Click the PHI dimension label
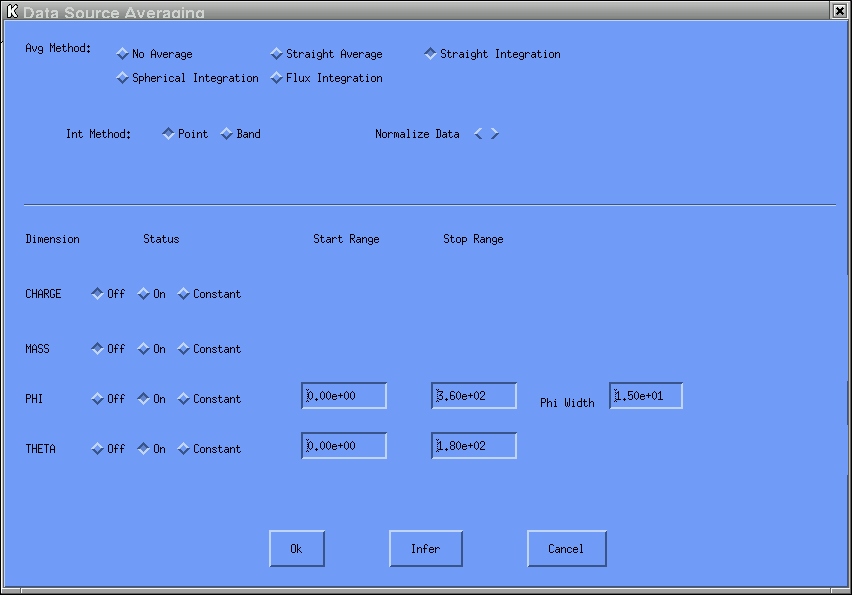The height and width of the screenshot is (595, 852). coord(34,399)
